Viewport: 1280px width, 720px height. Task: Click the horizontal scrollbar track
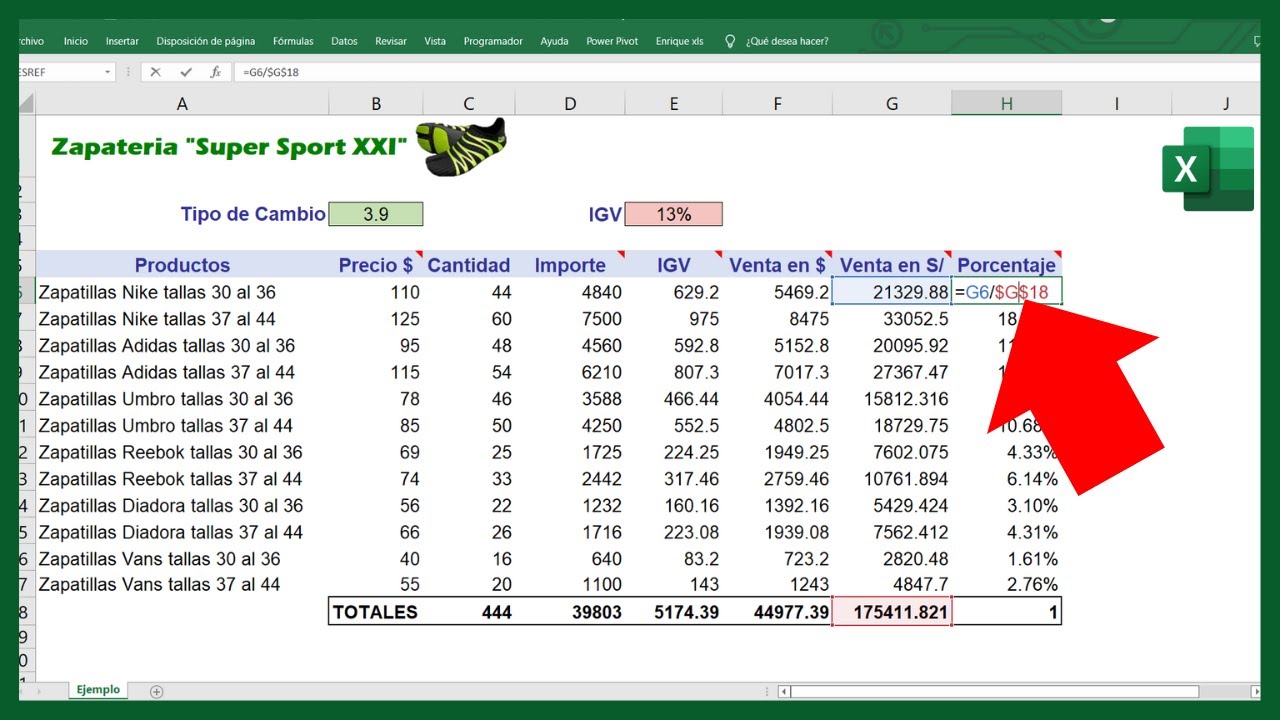click(x=1020, y=691)
